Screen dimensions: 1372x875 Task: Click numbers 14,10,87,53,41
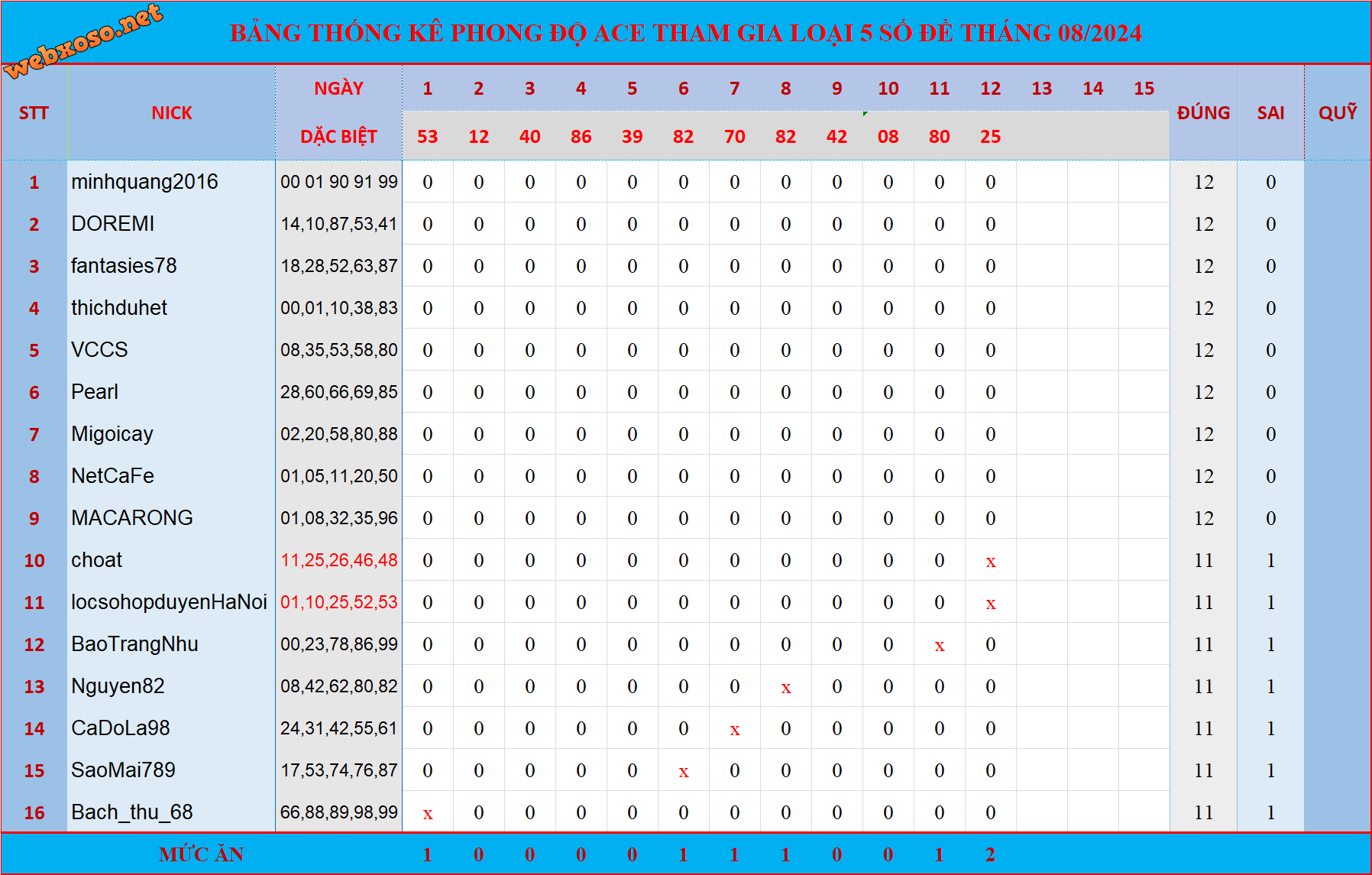339,224
